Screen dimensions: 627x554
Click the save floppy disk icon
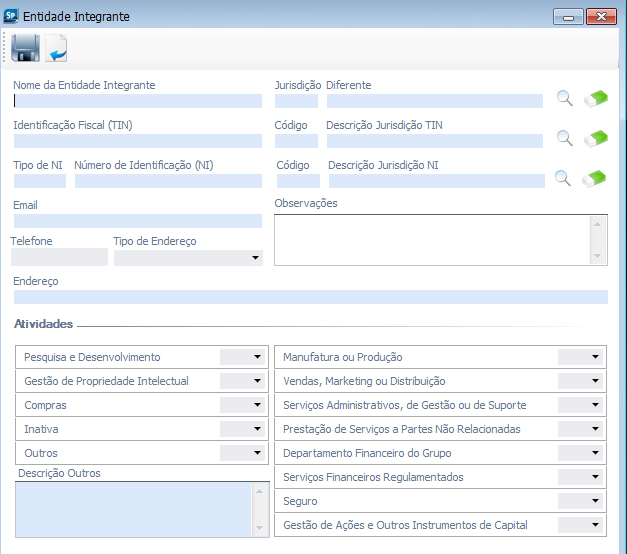point(25,48)
